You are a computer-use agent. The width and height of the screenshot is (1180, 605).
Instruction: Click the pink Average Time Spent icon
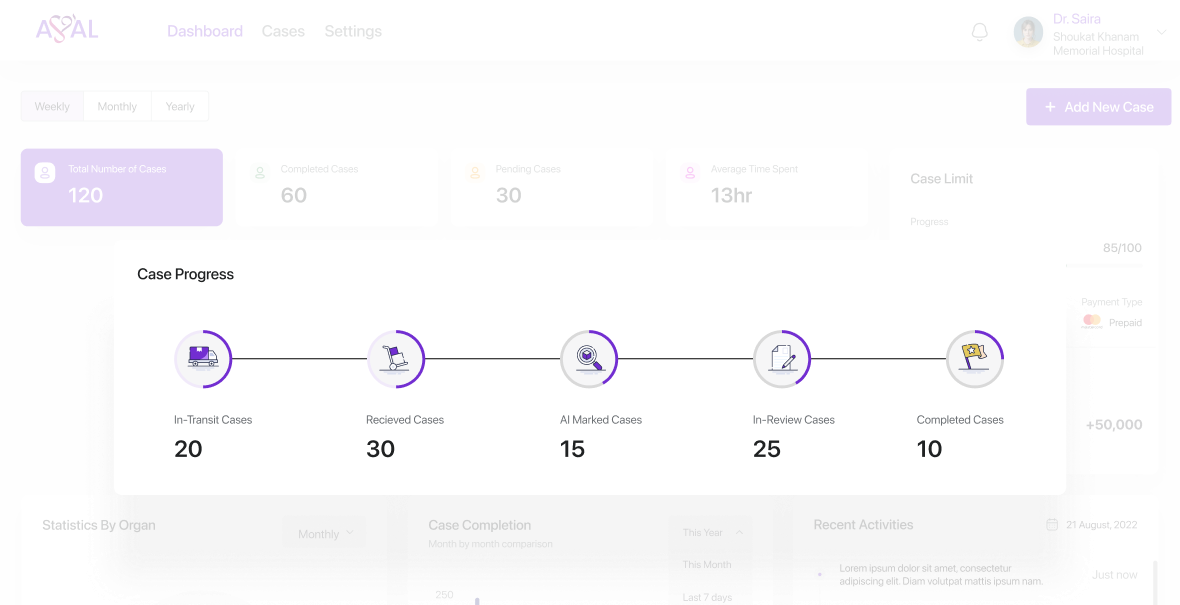pyautogui.click(x=690, y=172)
